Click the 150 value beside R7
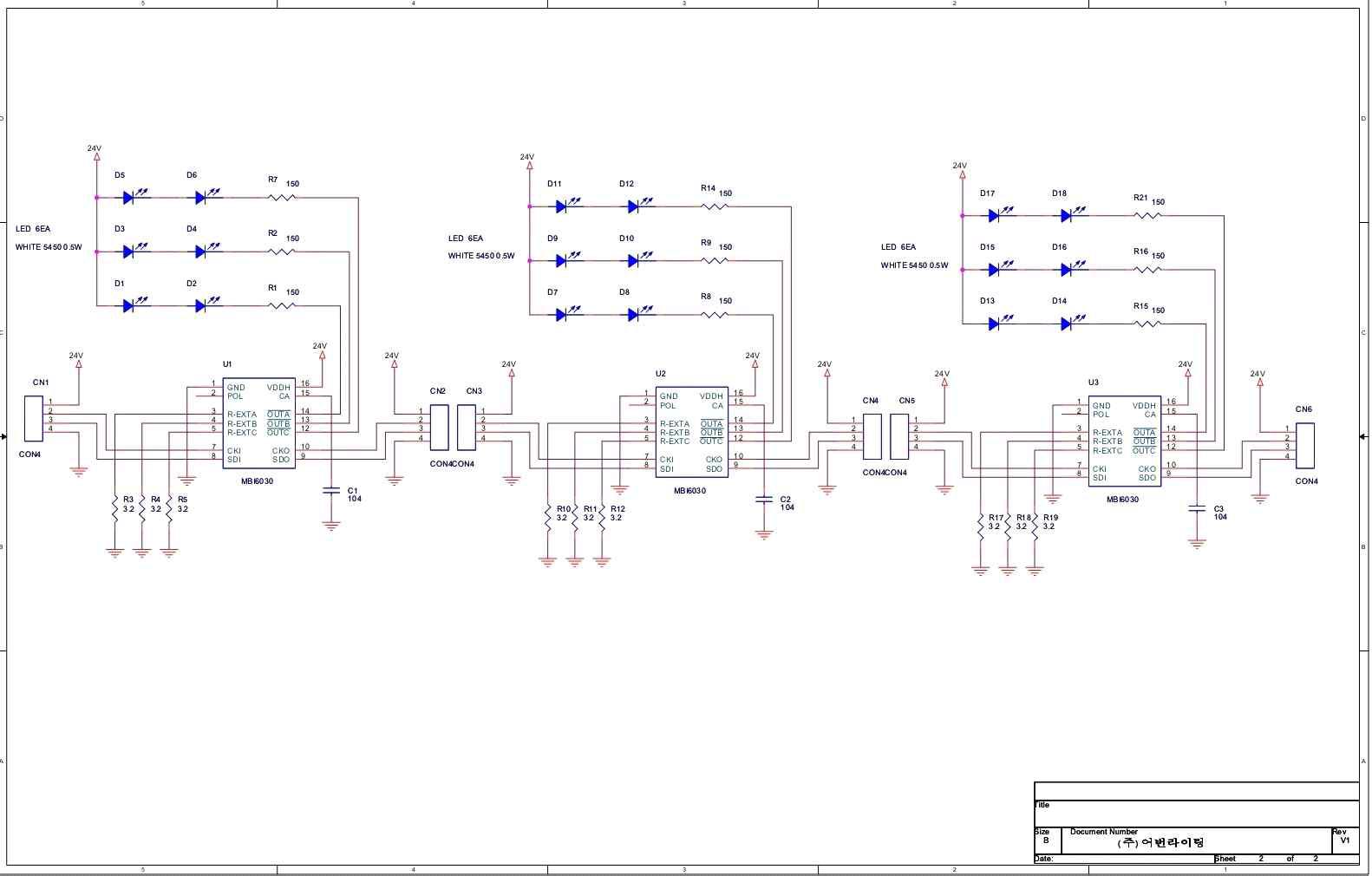 292,184
